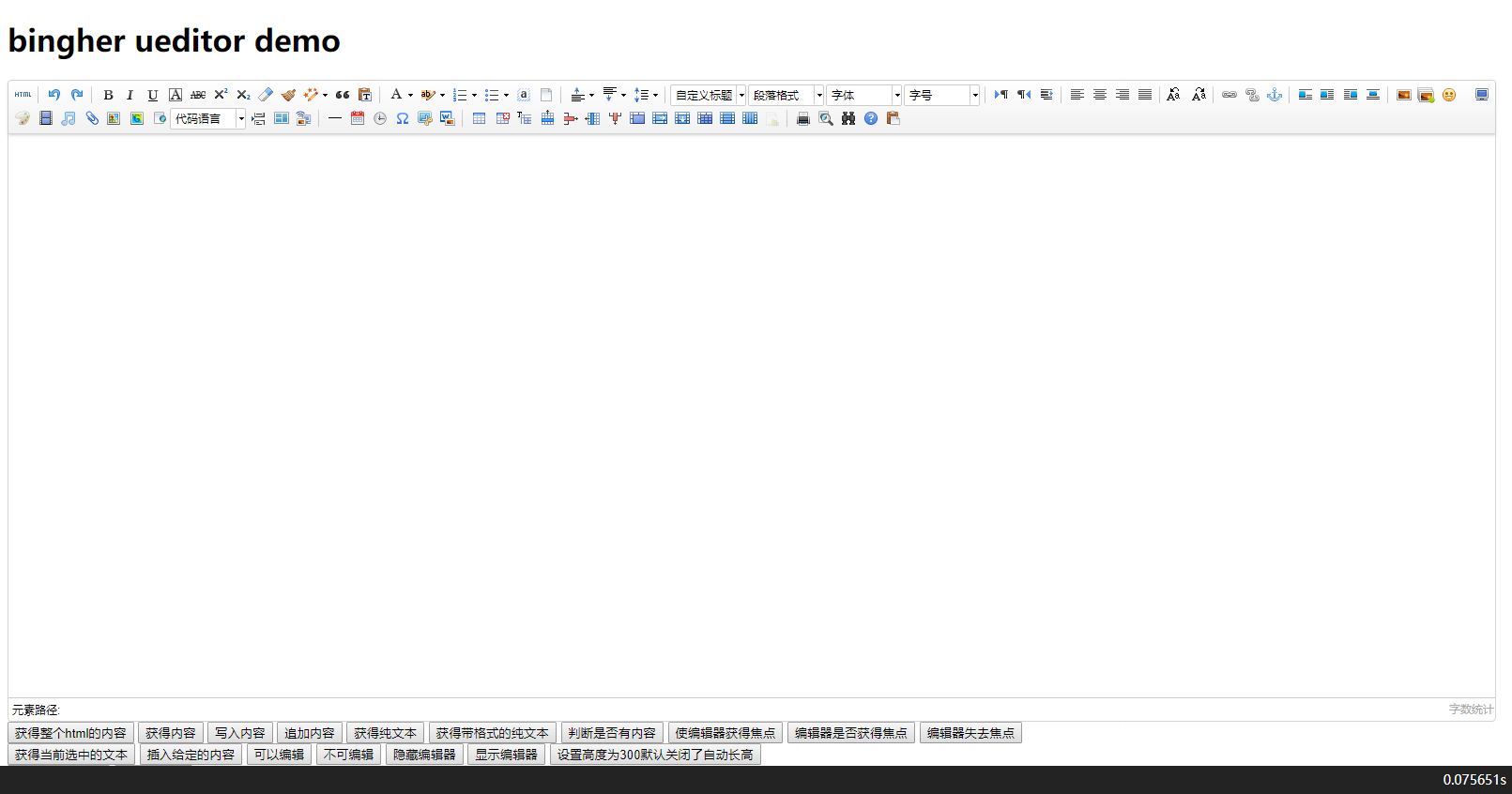Insert current time with the clock icon
Viewport: 1512px width, 794px height.
coord(379,118)
